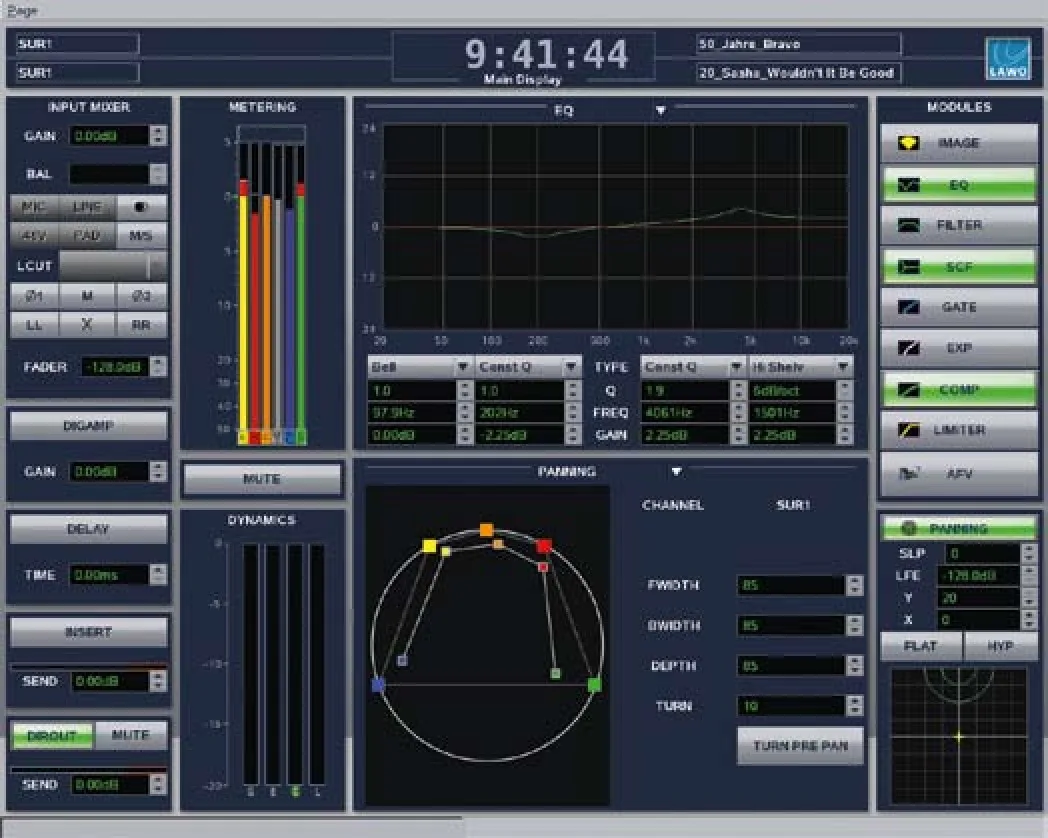Select FLAT panning mode

[x=920, y=646]
